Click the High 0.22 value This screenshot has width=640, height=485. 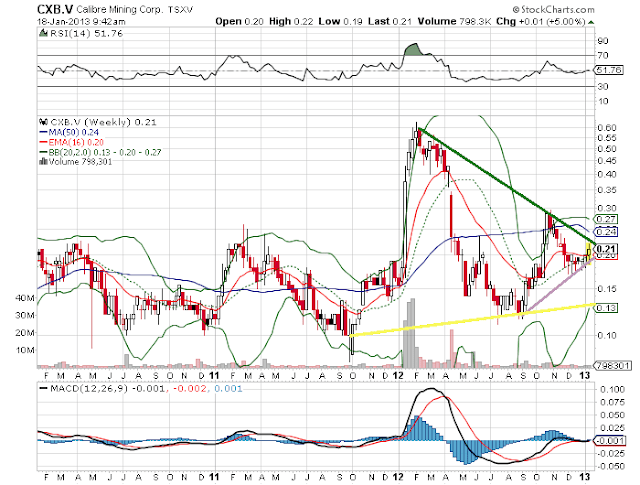coord(291,21)
